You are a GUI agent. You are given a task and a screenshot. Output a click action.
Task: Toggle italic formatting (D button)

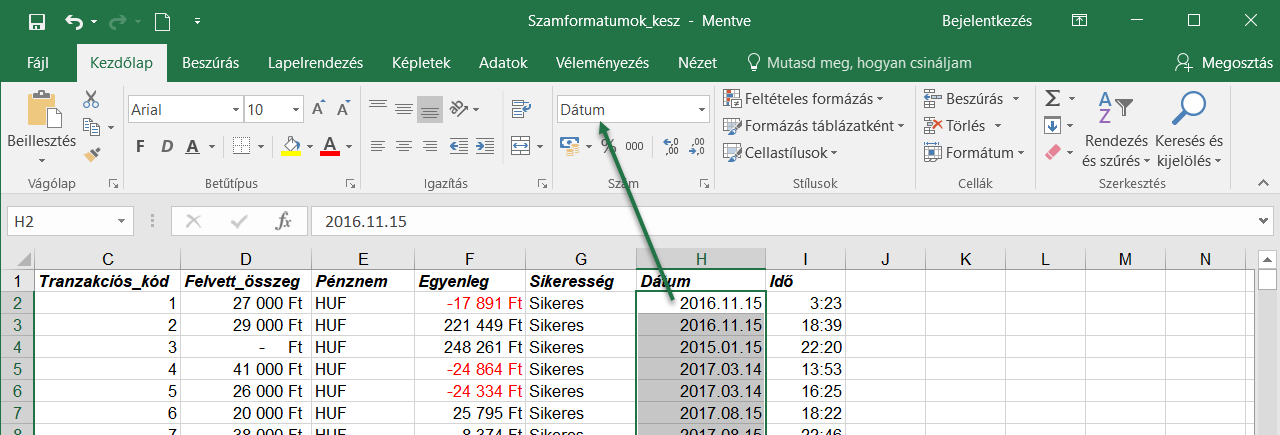[x=164, y=146]
